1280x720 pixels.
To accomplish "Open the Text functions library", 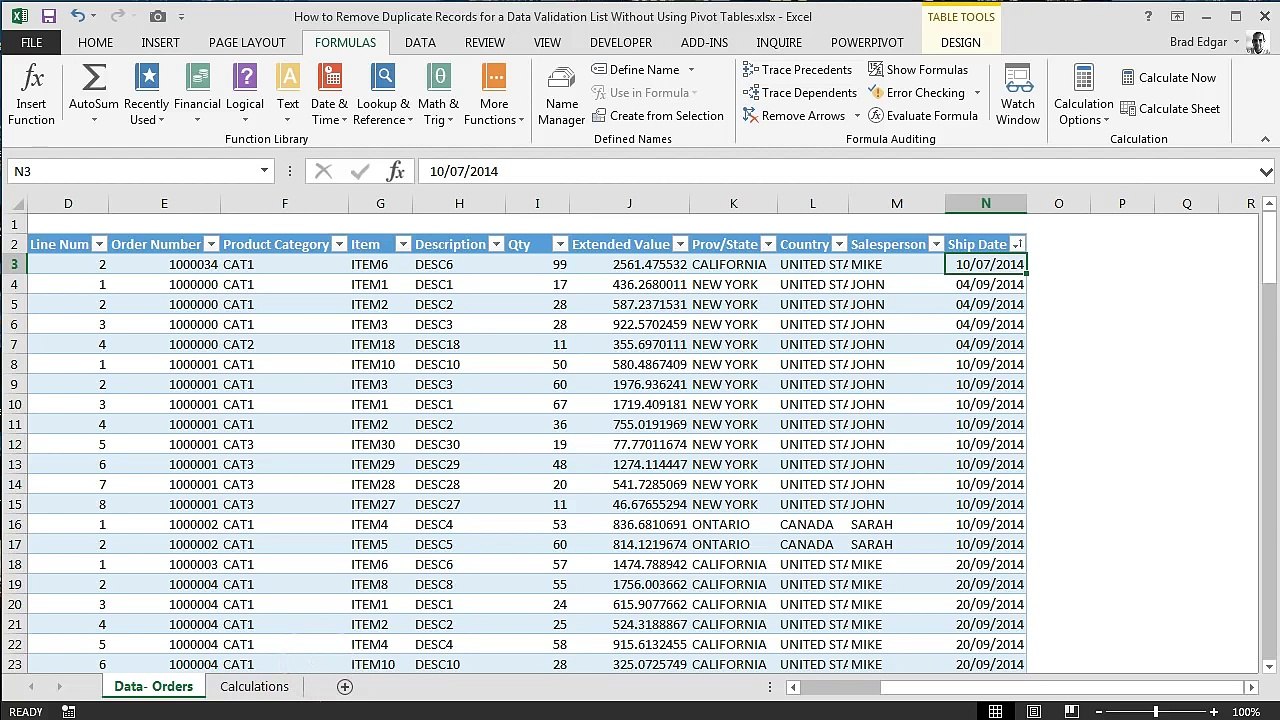I will coord(288,95).
